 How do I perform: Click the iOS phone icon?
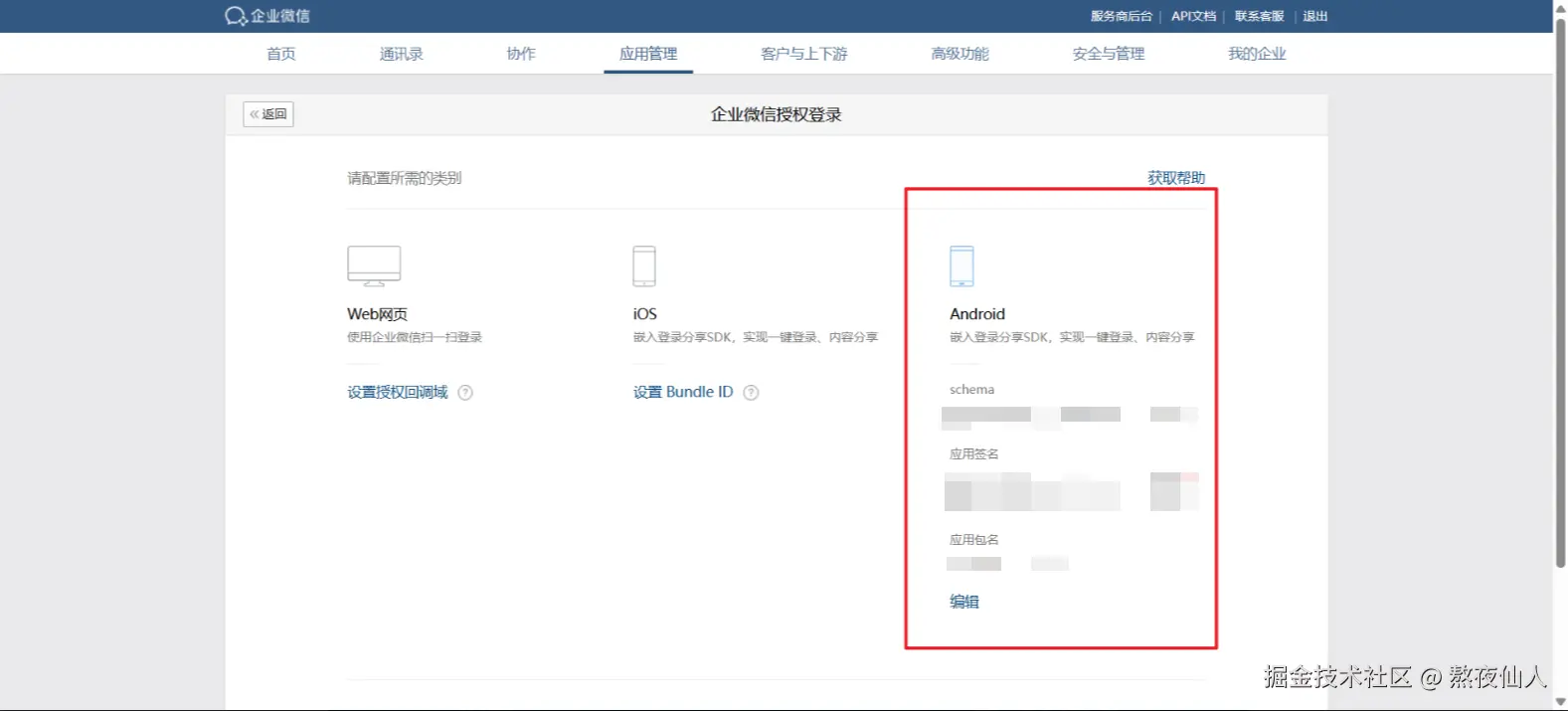pyautogui.click(x=644, y=267)
